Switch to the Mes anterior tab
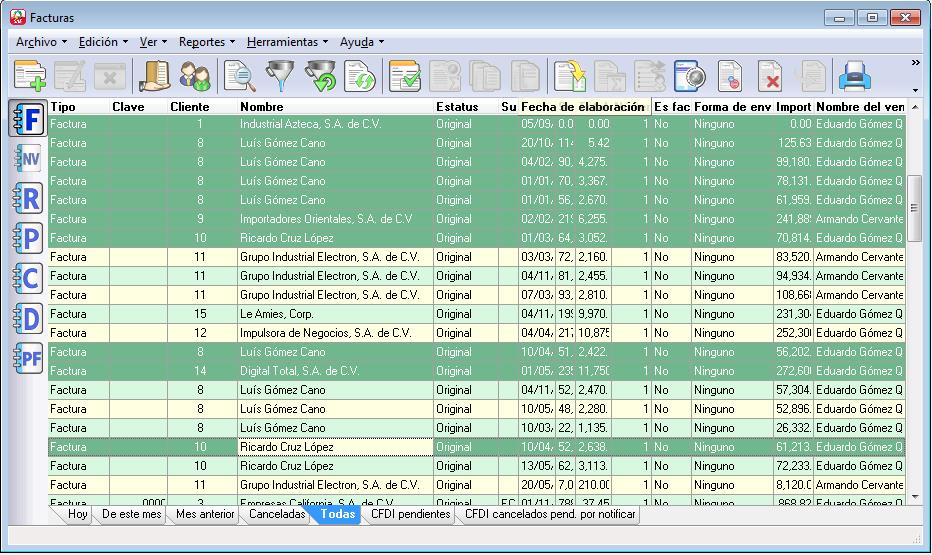The height and width of the screenshot is (555, 932). click(205, 514)
